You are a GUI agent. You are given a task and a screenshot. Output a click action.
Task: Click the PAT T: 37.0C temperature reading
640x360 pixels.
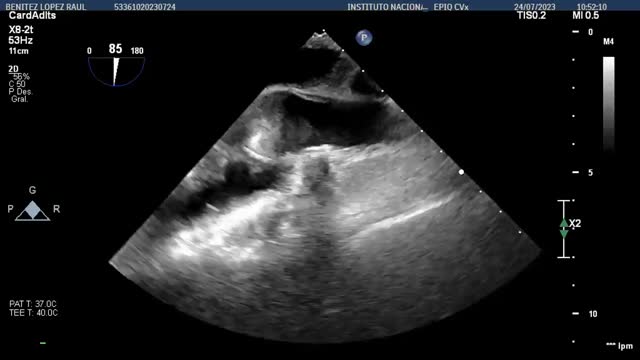(33, 304)
